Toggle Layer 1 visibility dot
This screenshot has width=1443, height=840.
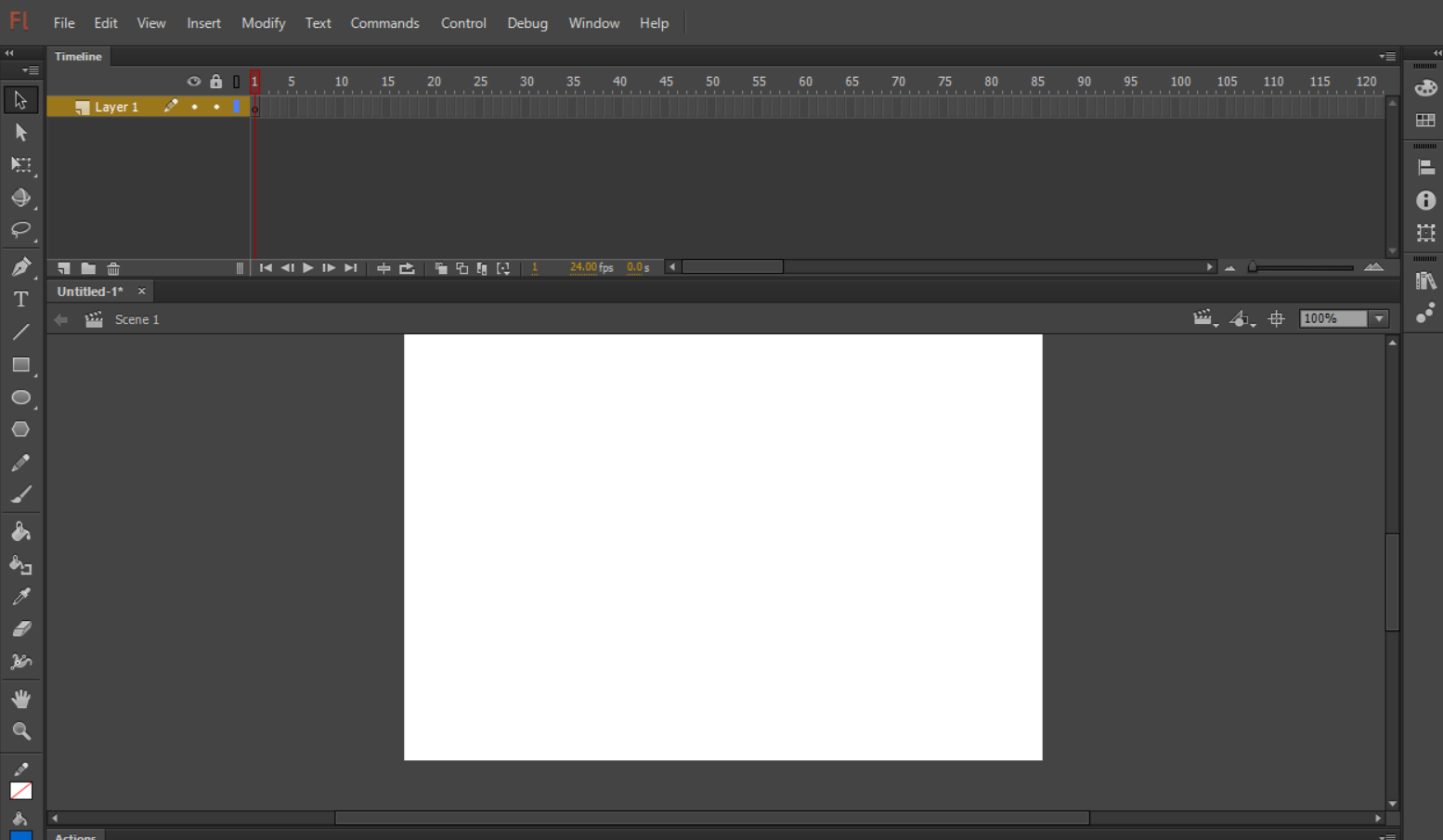click(x=194, y=107)
